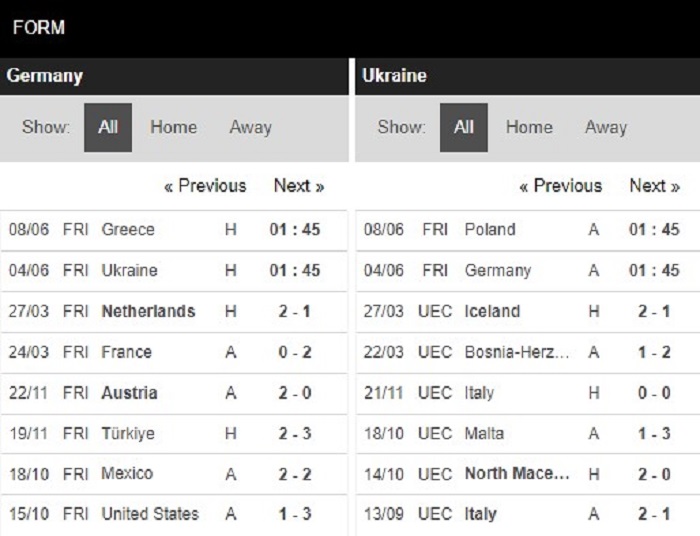Switch Germany form to Home matches

[x=173, y=127]
